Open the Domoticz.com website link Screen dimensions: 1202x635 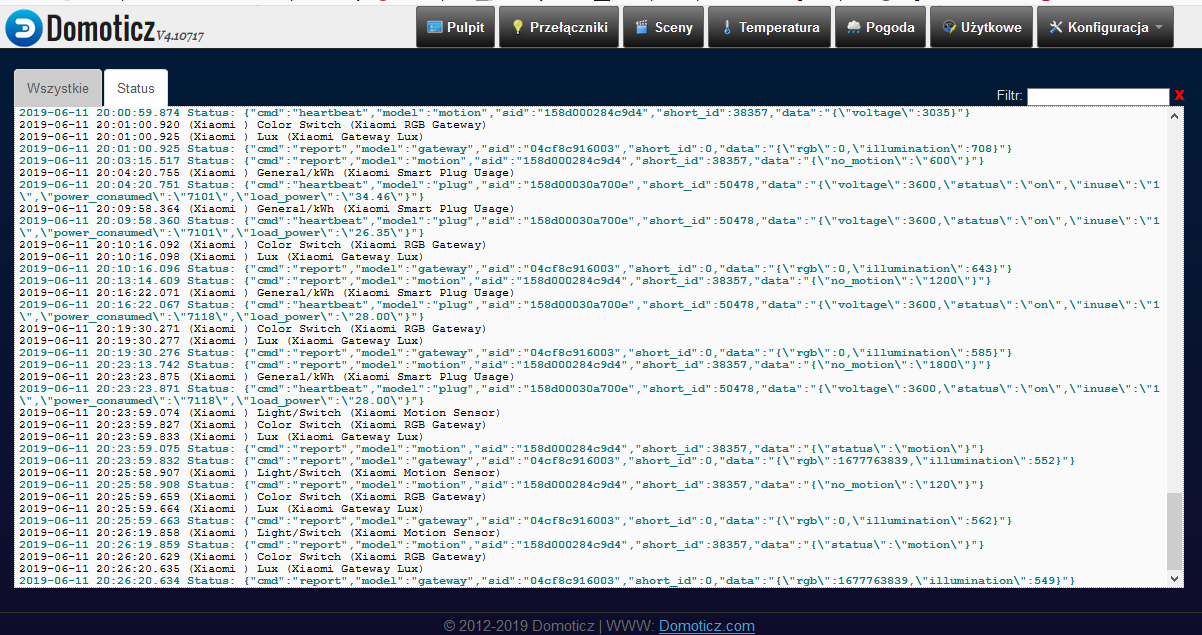click(x=706, y=626)
